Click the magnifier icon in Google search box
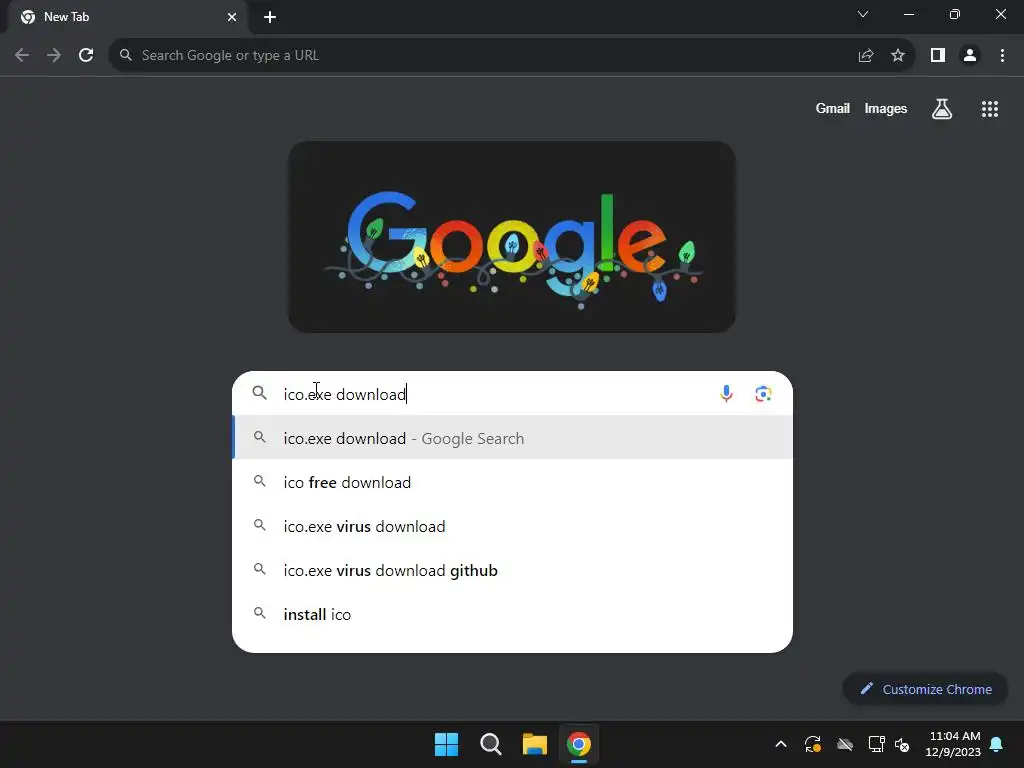1024x768 pixels. coord(260,393)
